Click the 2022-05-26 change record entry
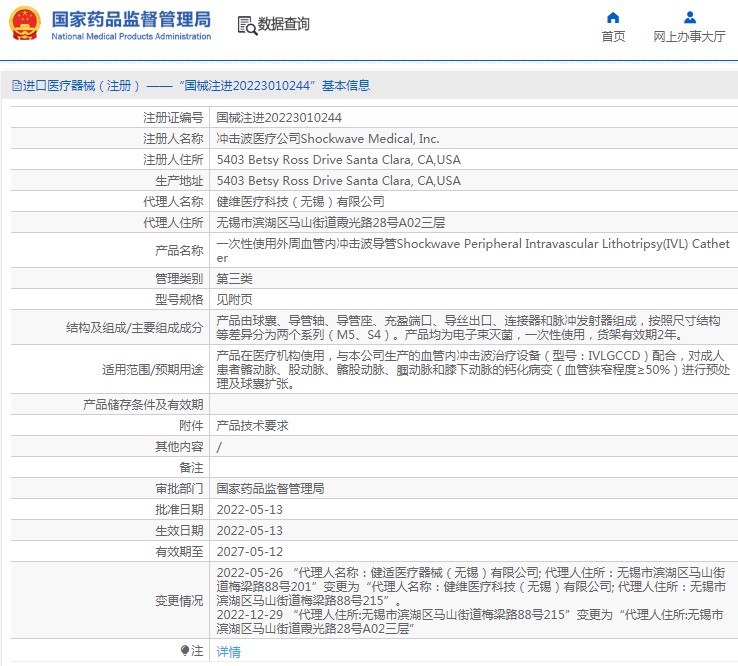 click(471, 586)
